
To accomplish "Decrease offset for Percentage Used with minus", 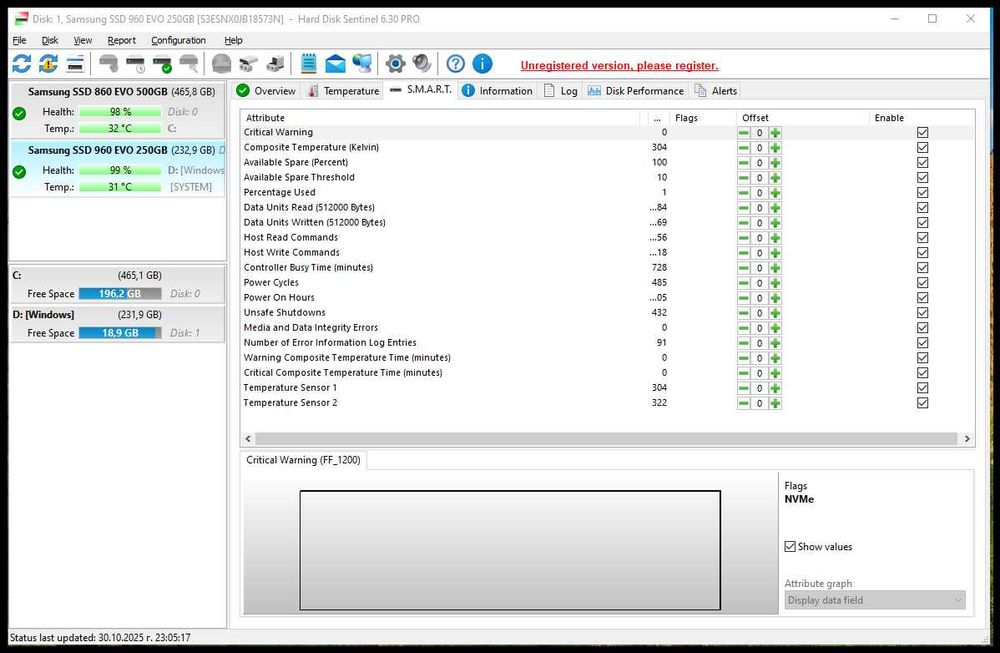I will pyautogui.click(x=744, y=193).
